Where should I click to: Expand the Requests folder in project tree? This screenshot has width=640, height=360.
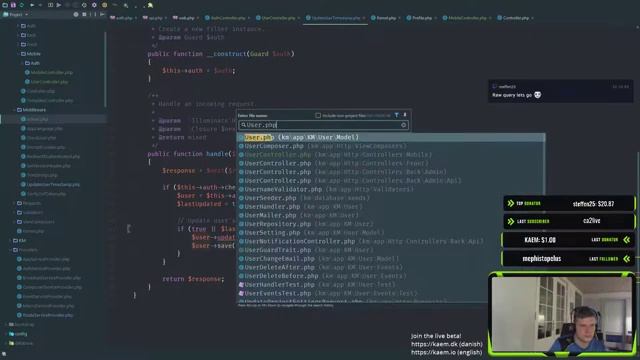point(14,203)
